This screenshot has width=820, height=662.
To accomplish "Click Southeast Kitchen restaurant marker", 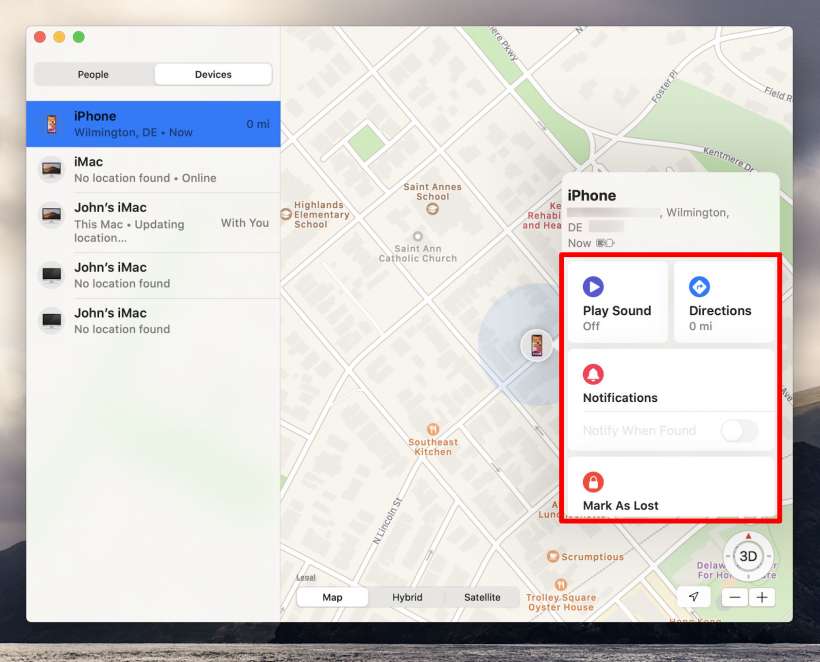I will (x=432, y=429).
